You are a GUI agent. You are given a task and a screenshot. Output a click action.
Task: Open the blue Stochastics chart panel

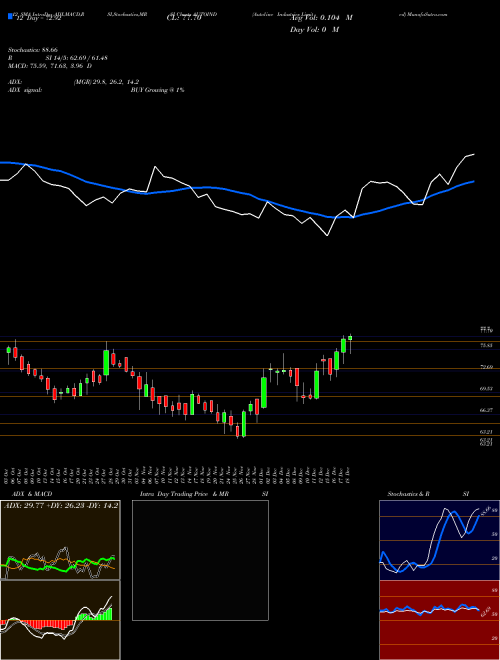coord(439,540)
